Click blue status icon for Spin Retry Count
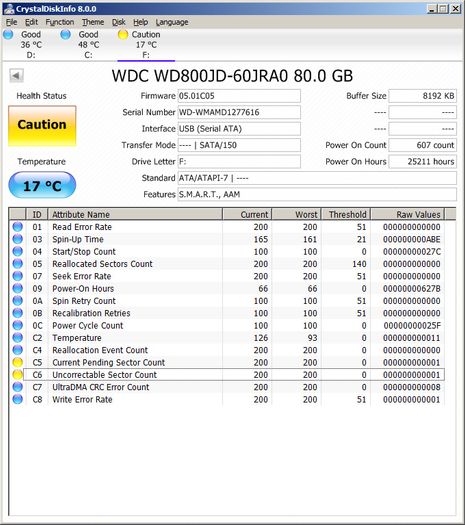 tap(17, 301)
